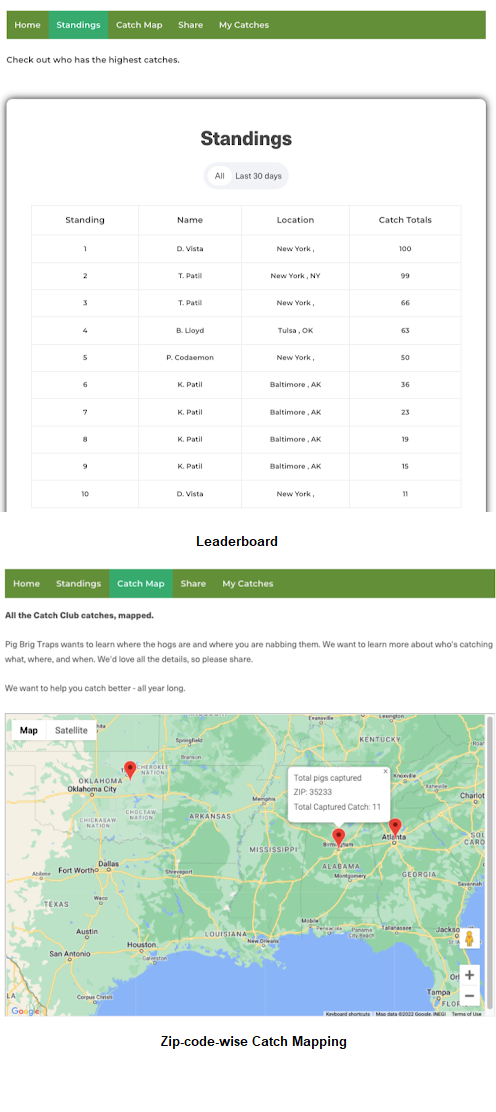The width and height of the screenshot is (496, 1112).
Task: Open Catch Map from the top navigation bar
Action: coord(139,25)
